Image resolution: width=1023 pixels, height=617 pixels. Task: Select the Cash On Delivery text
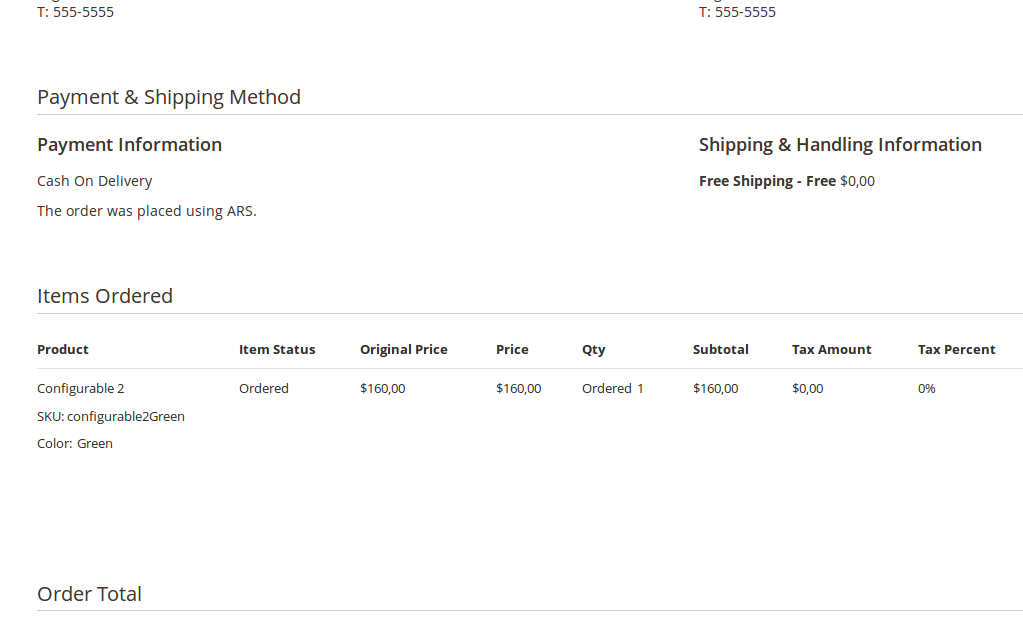[x=94, y=181]
